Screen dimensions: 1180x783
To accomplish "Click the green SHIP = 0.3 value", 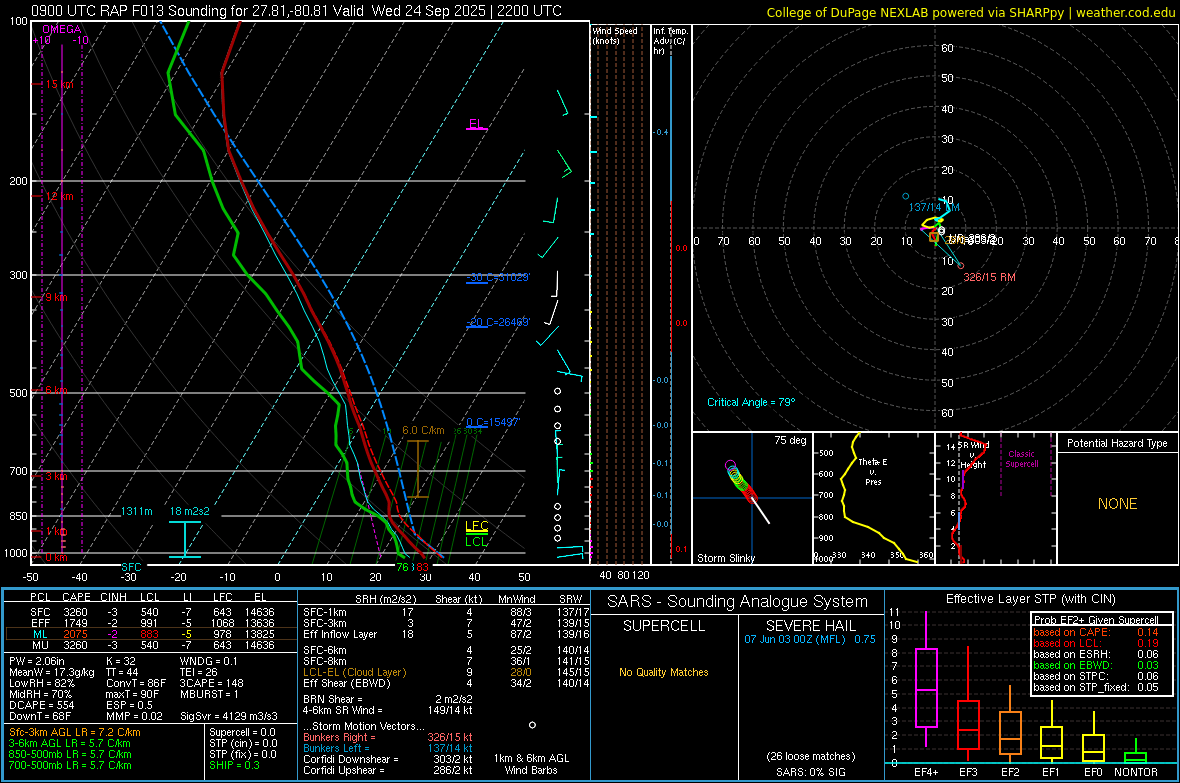I will click(234, 765).
